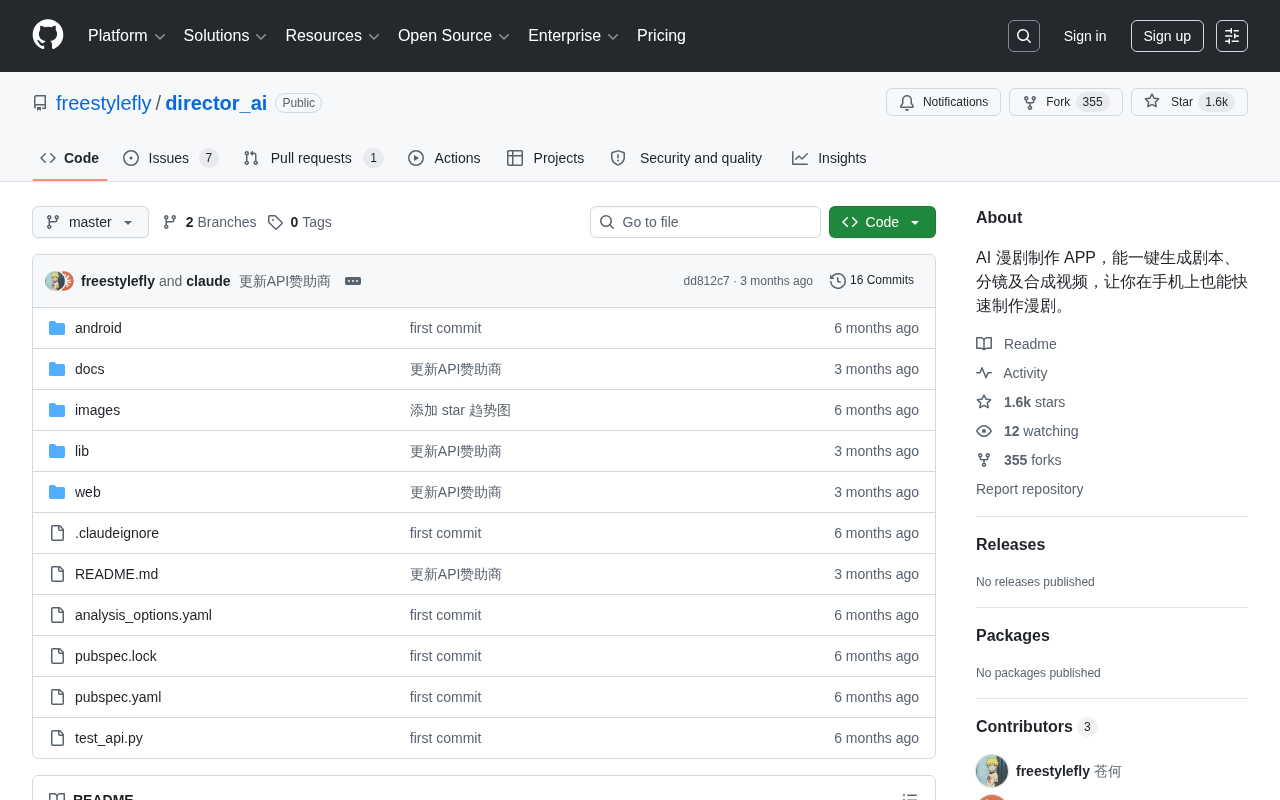Viewport: 1280px width, 800px height.
Task: Click the stars icon in About
Action: pyautogui.click(x=984, y=402)
